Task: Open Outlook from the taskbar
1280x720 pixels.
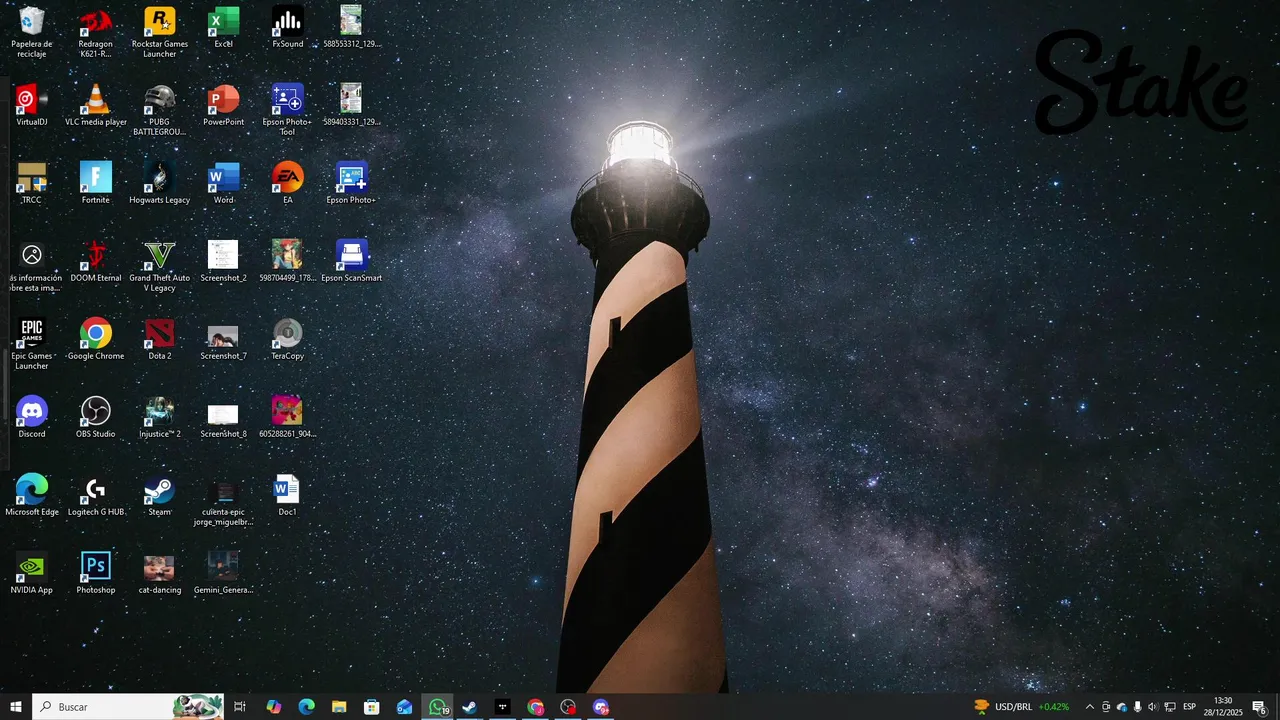Action: 405,707
